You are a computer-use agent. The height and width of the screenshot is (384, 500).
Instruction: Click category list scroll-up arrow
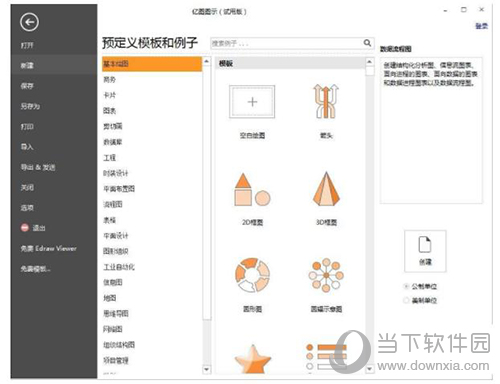tap(207, 62)
